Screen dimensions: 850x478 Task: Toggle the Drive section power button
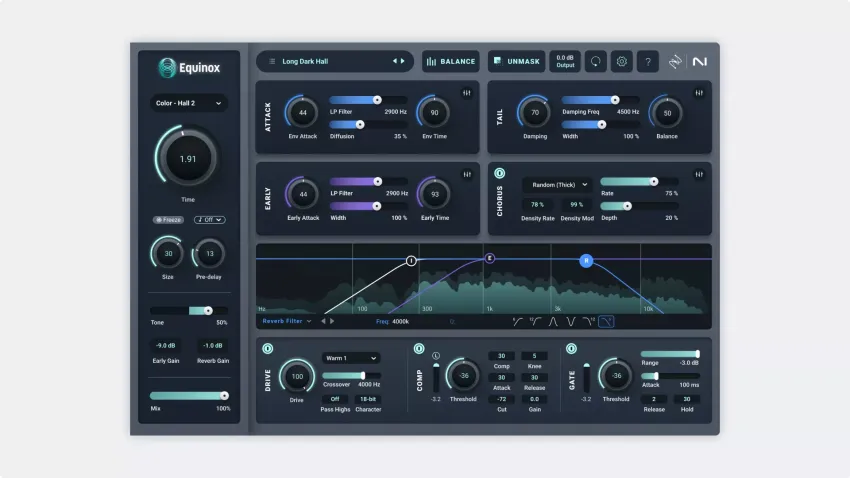coord(267,348)
